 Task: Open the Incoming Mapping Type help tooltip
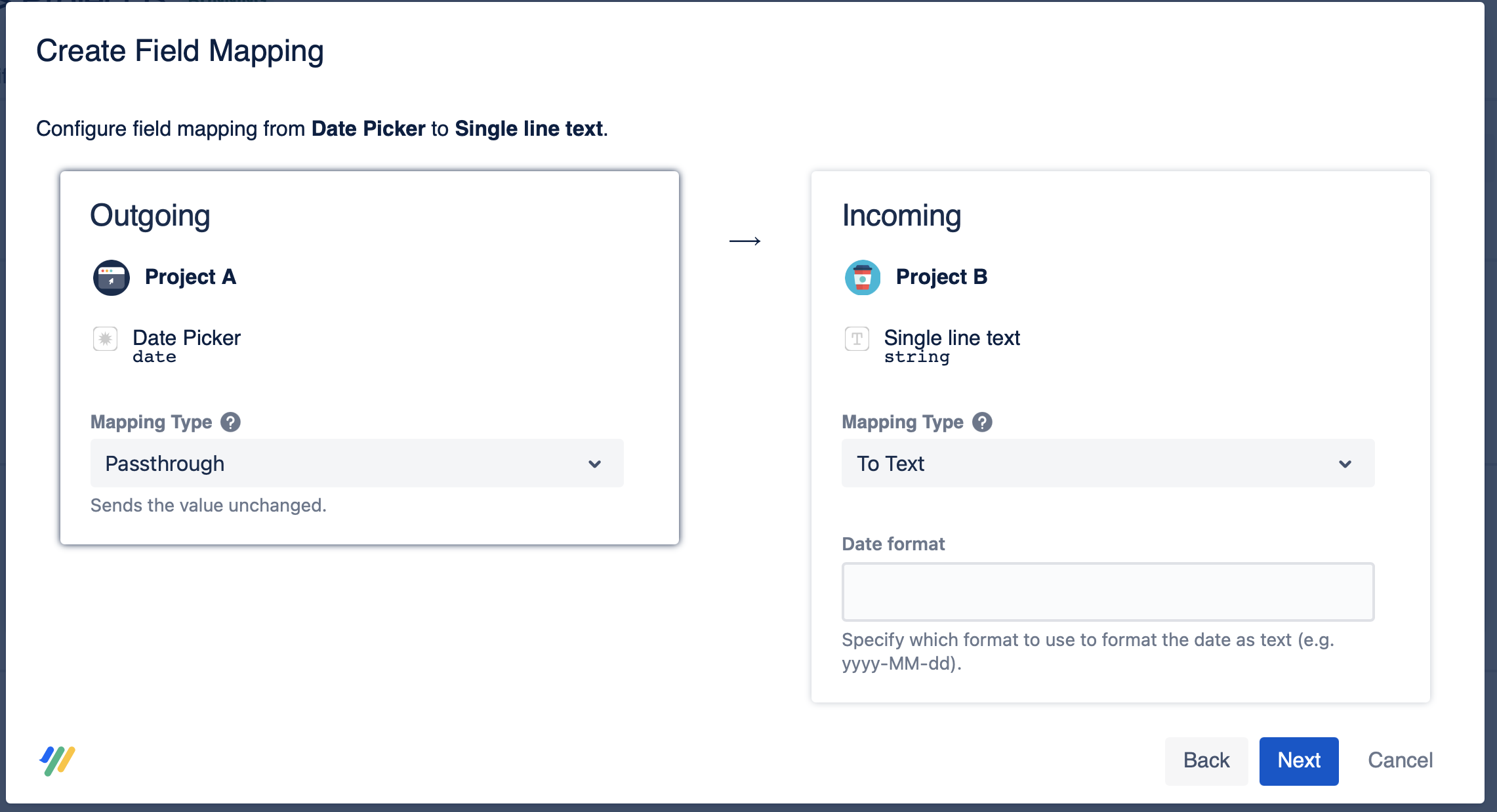(x=982, y=422)
